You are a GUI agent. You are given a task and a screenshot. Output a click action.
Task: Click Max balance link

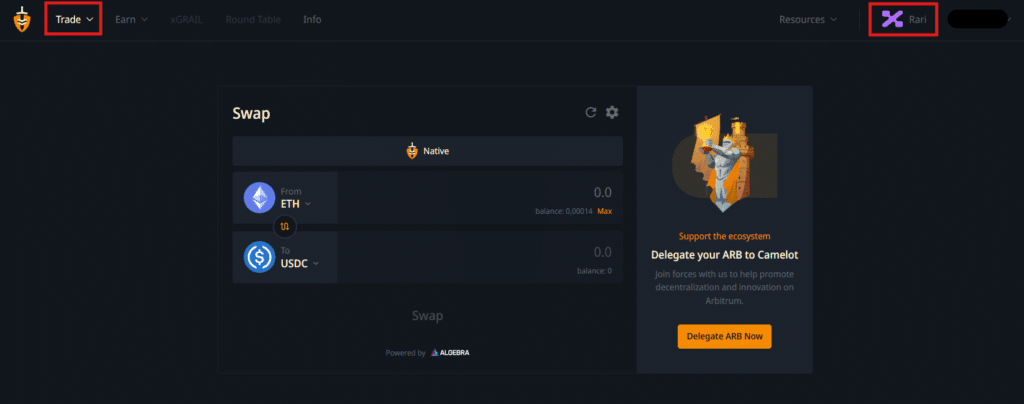pos(605,211)
